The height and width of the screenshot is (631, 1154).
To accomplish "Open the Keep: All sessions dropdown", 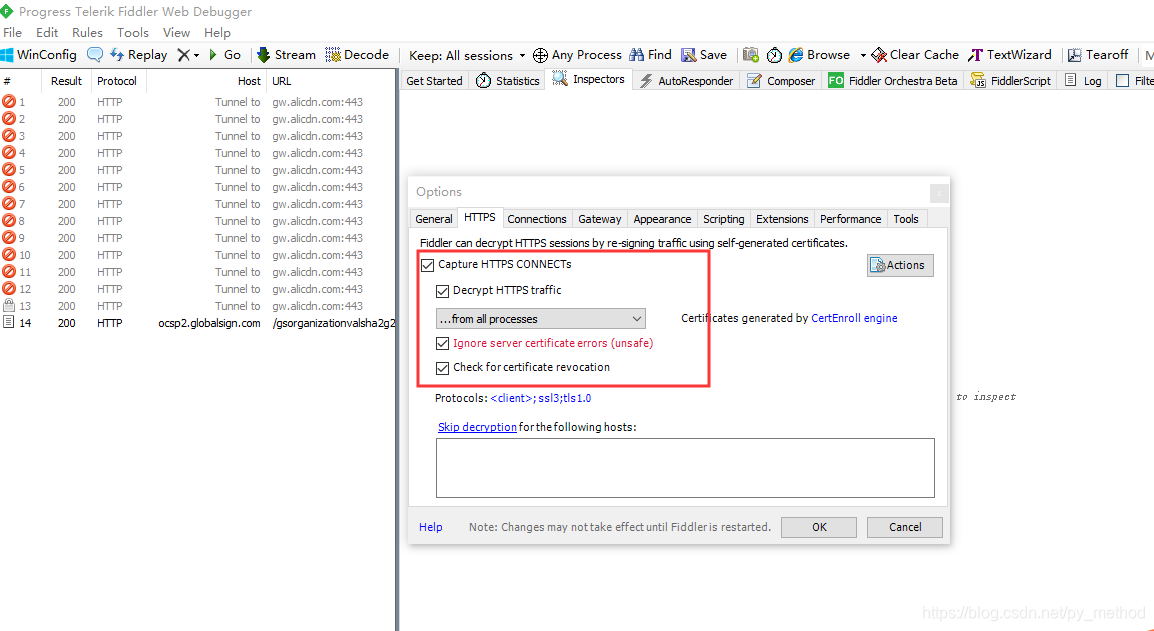I will coord(467,55).
